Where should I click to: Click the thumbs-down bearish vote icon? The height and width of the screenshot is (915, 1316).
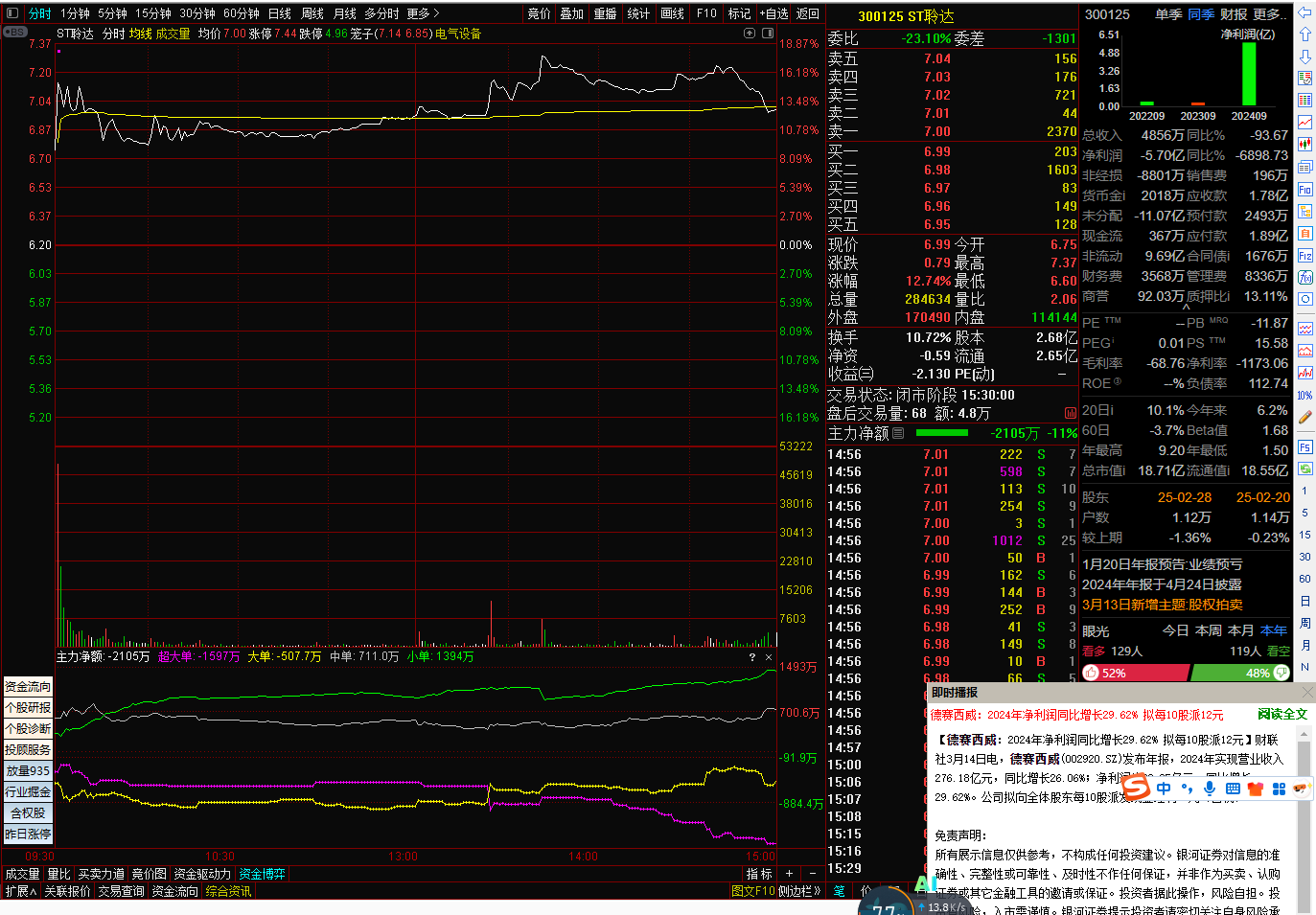pyautogui.click(x=1281, y=674)
